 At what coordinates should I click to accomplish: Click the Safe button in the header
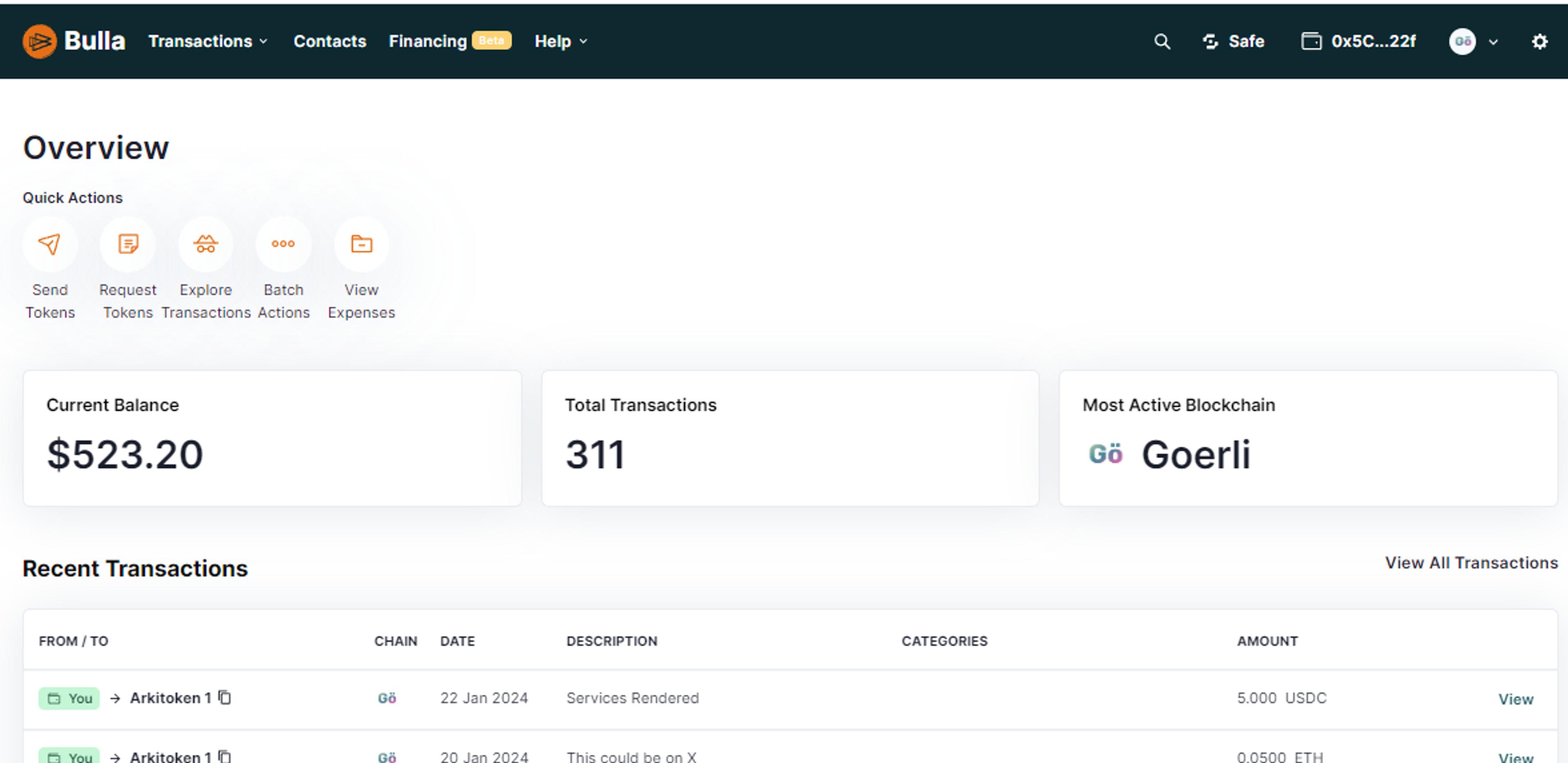1234,41
